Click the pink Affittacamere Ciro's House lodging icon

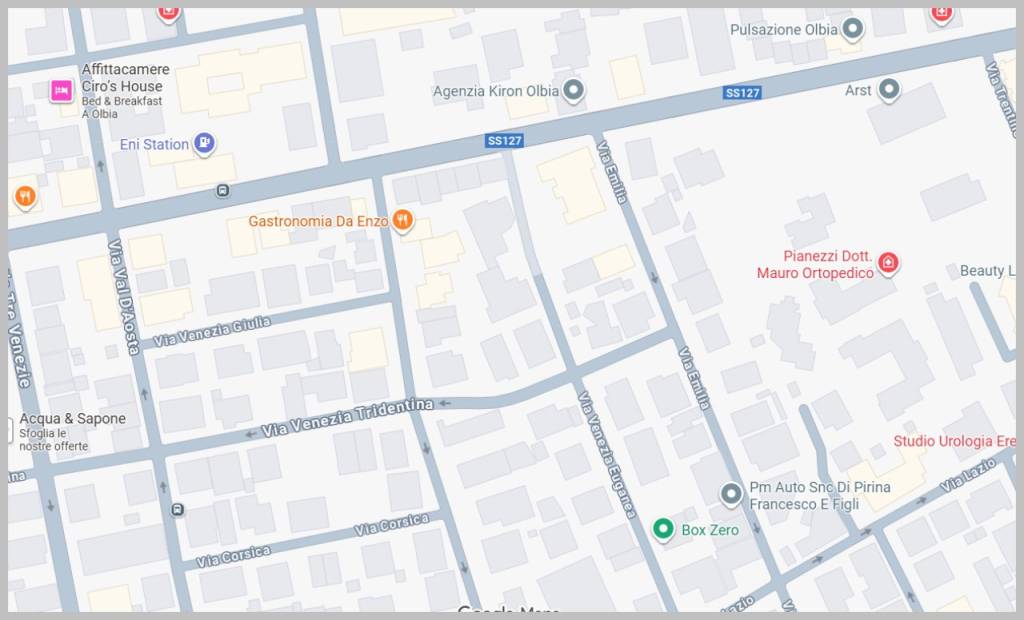(61, 90)
